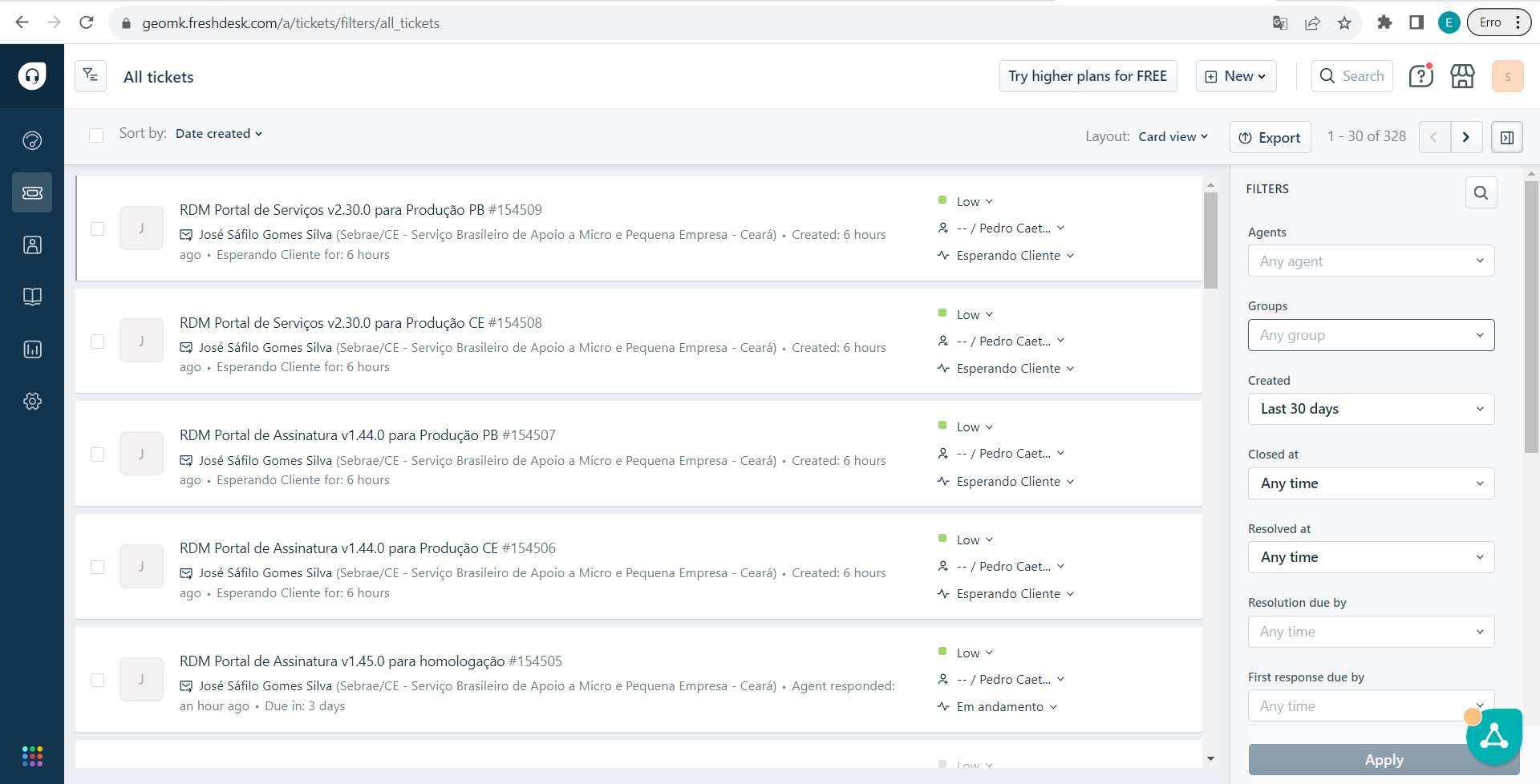Click the Freshdesk headset logo icon
Viewport: 1540px width, 784px height.
coord(32,76)
